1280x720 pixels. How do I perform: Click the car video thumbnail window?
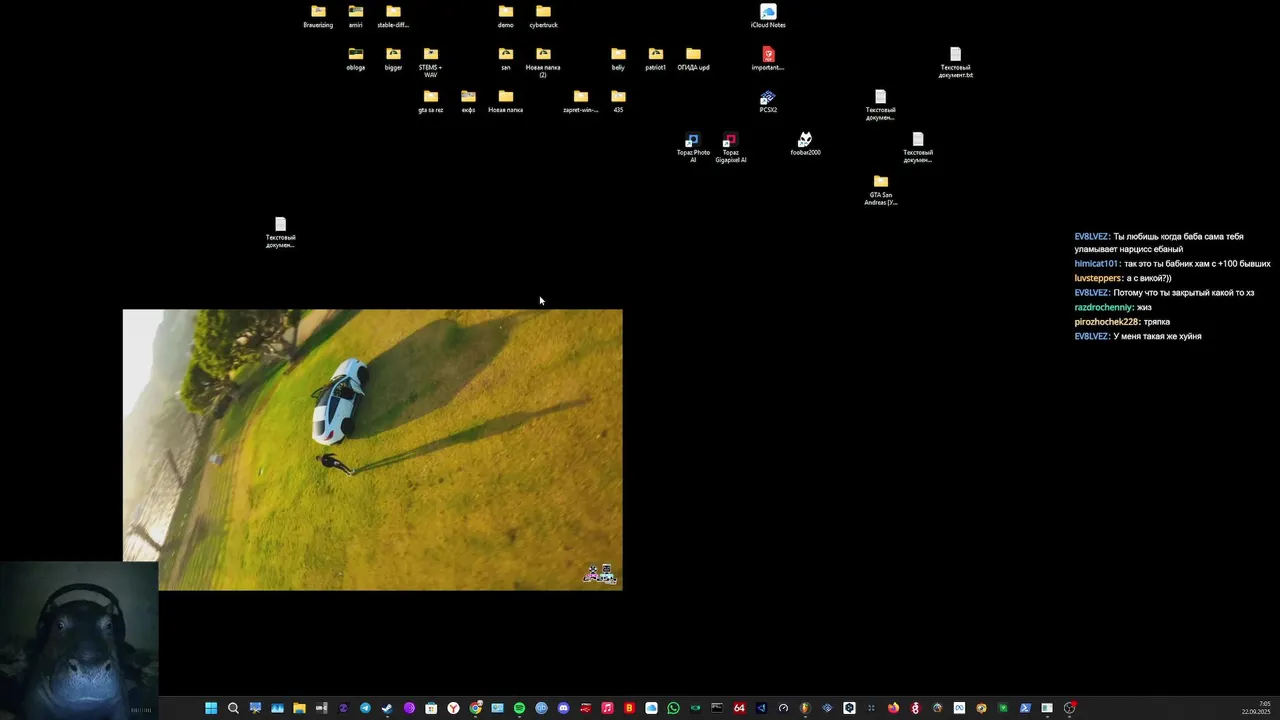[372, 449]
